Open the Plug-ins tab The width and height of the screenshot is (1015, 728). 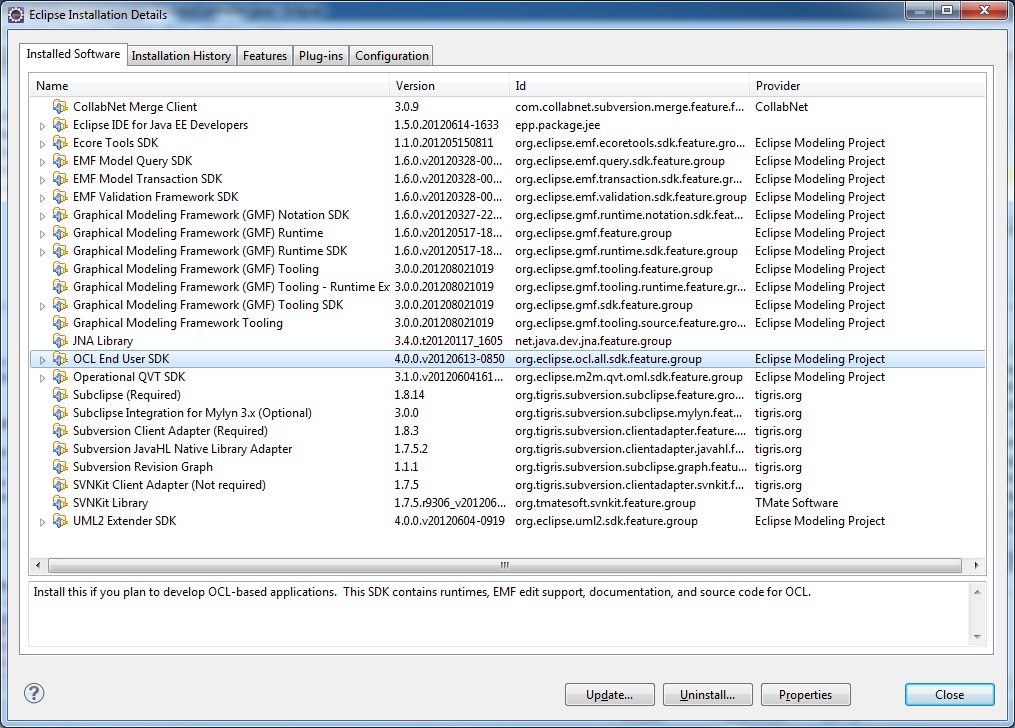[x=321, y=56]
